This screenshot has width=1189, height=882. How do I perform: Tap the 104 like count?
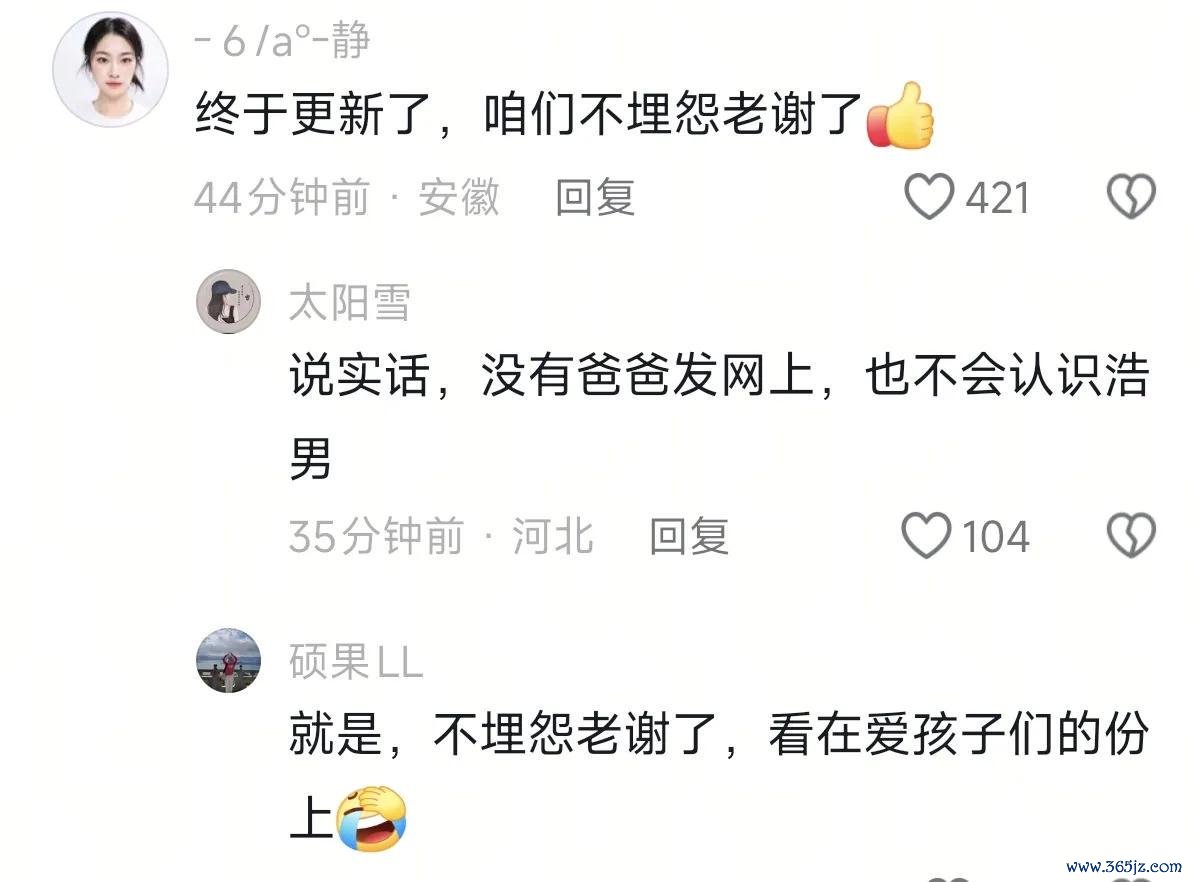(x=996, y=537)
